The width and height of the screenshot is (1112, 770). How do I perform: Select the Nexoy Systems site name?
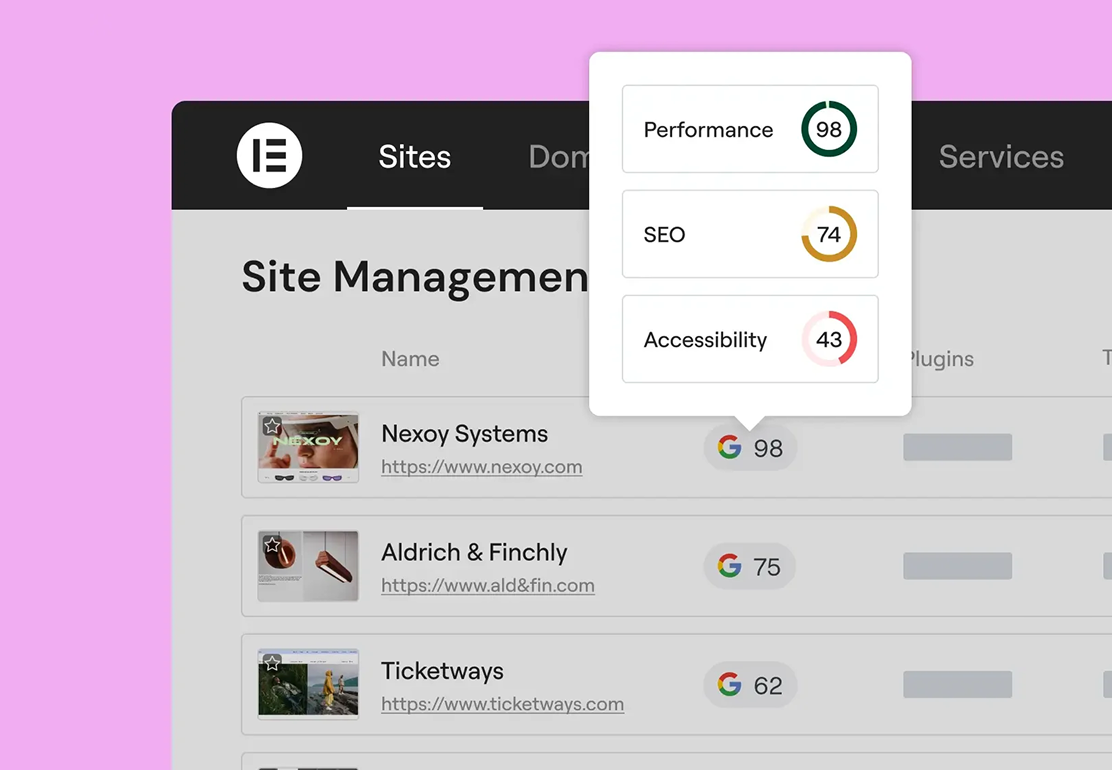click(465, 433)
